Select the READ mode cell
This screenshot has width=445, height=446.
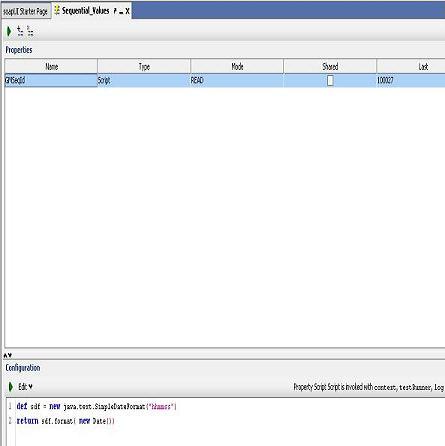(x=237, y=80)
